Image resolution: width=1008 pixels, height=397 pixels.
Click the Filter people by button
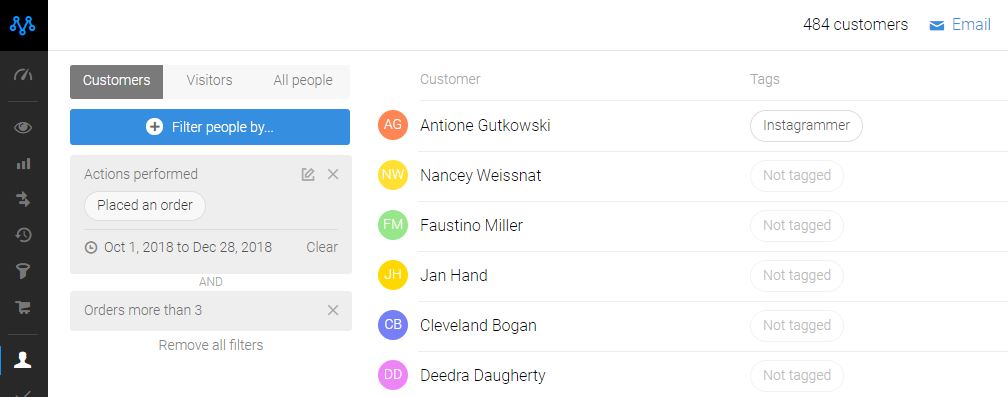click(x=210, y=127)
